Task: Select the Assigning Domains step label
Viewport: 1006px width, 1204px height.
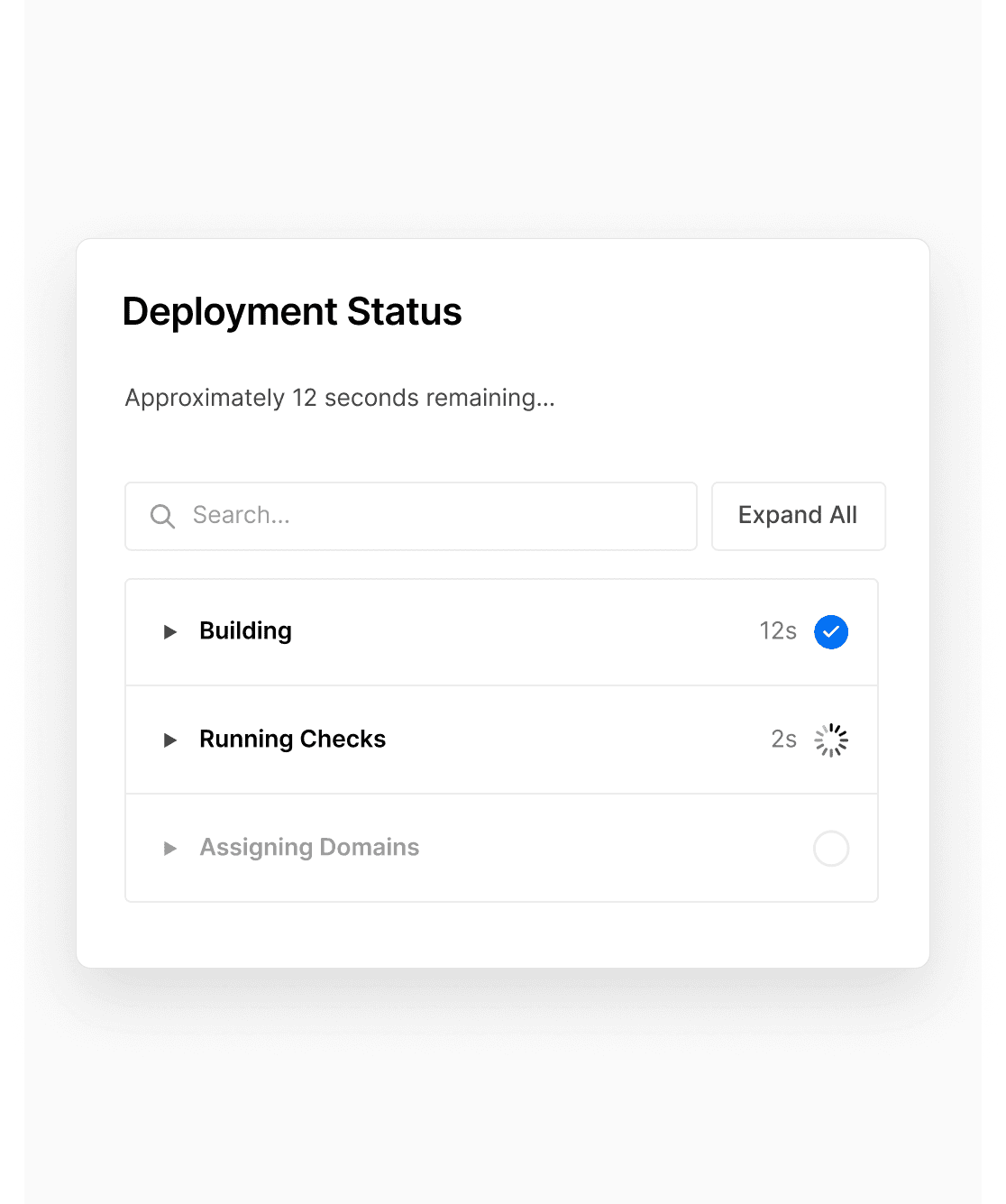Action: pos(309,848)
